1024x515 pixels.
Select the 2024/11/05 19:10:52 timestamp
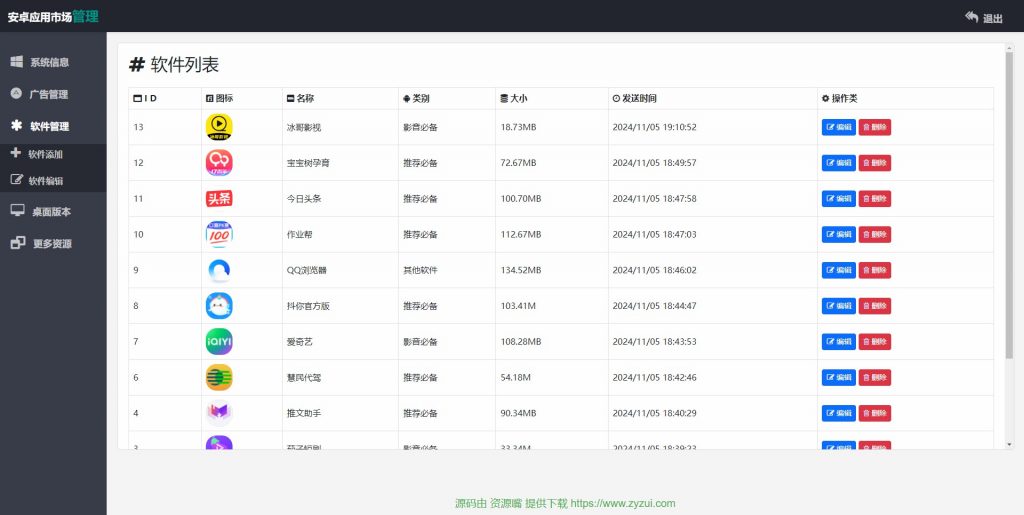(654, 127)
